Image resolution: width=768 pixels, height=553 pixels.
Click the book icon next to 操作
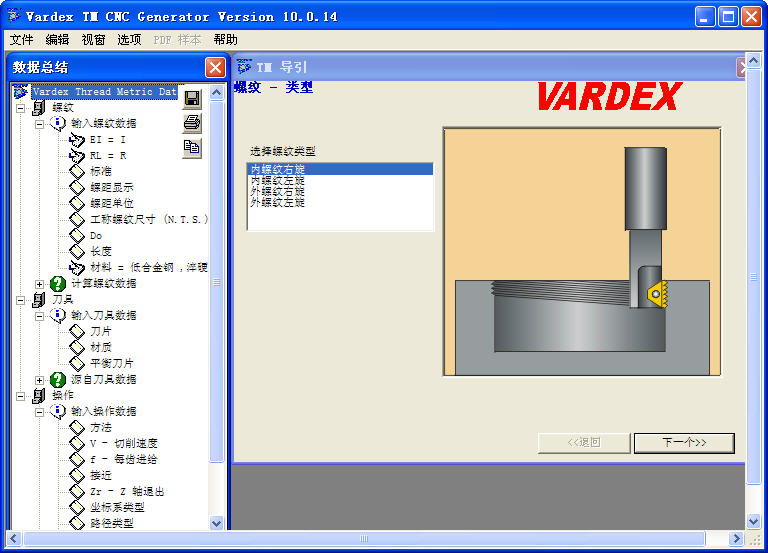pyautogui.click(x=39, y=395)
